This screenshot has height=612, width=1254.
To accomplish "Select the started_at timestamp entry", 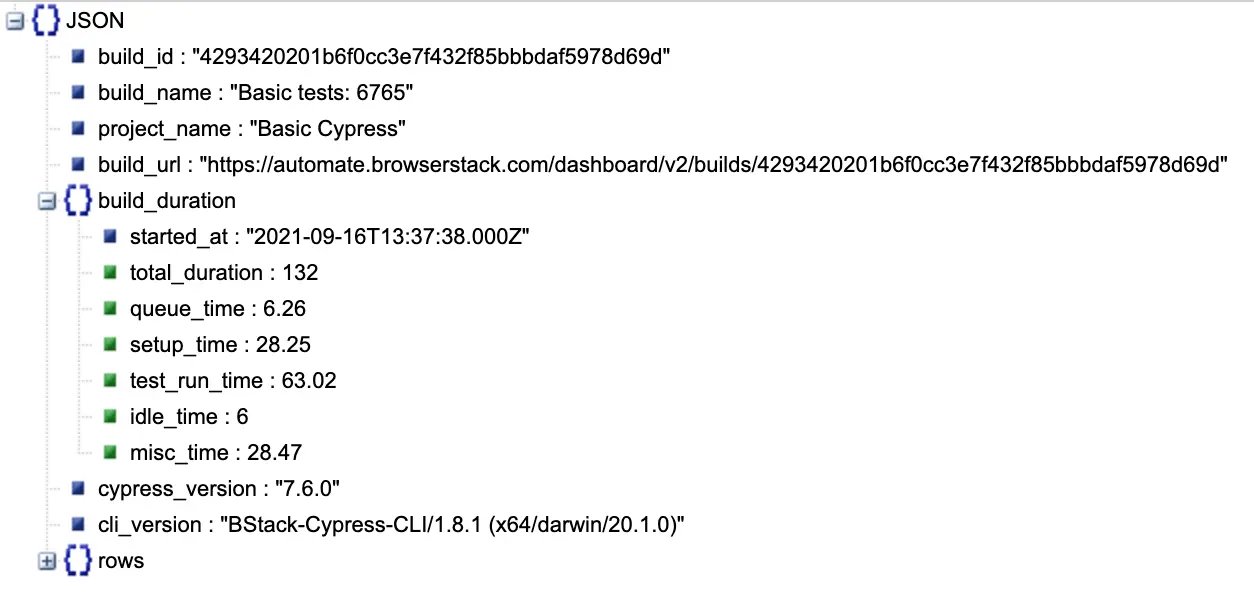I will (x=329, y=237).
